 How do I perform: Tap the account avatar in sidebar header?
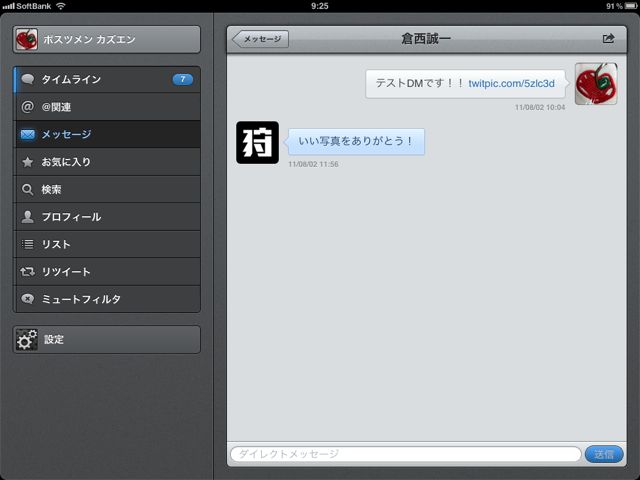[x=27, y=40]
